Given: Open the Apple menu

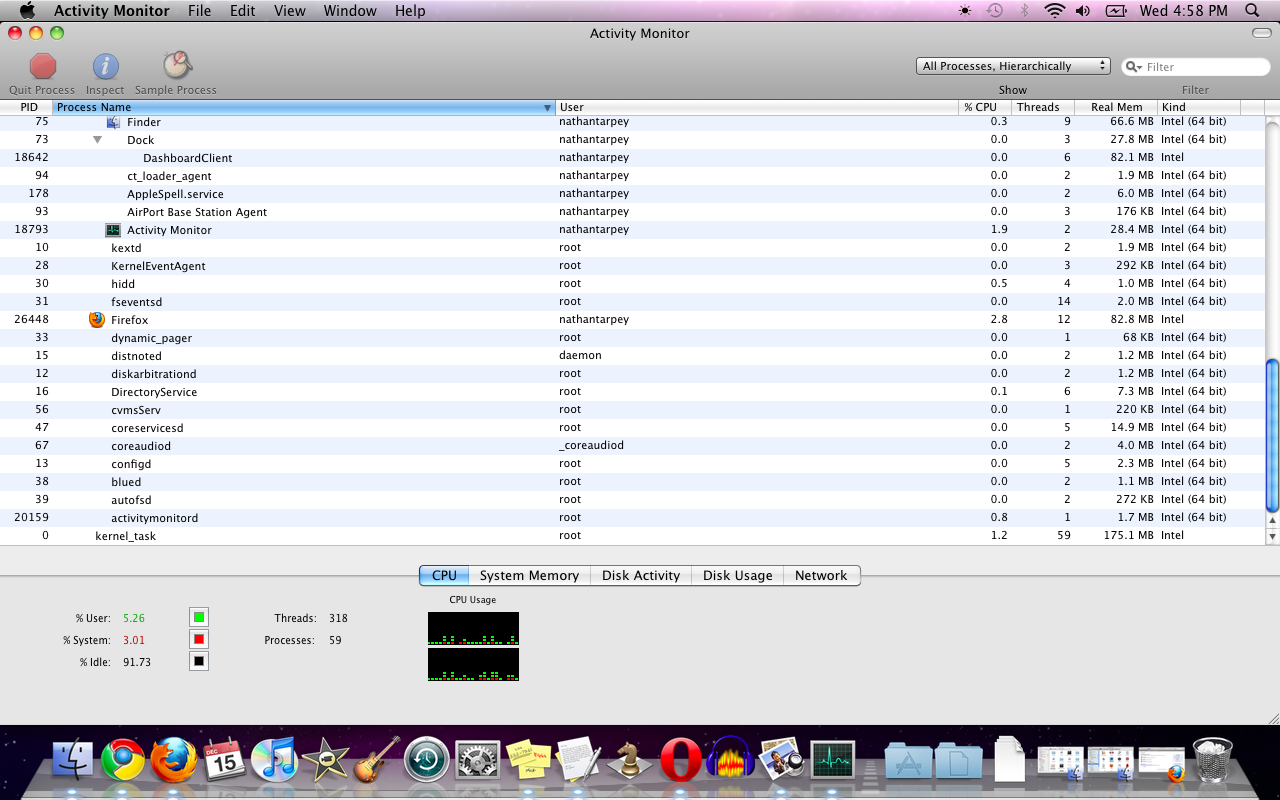Looking at the screenshot, I should (x=27, y=11).
